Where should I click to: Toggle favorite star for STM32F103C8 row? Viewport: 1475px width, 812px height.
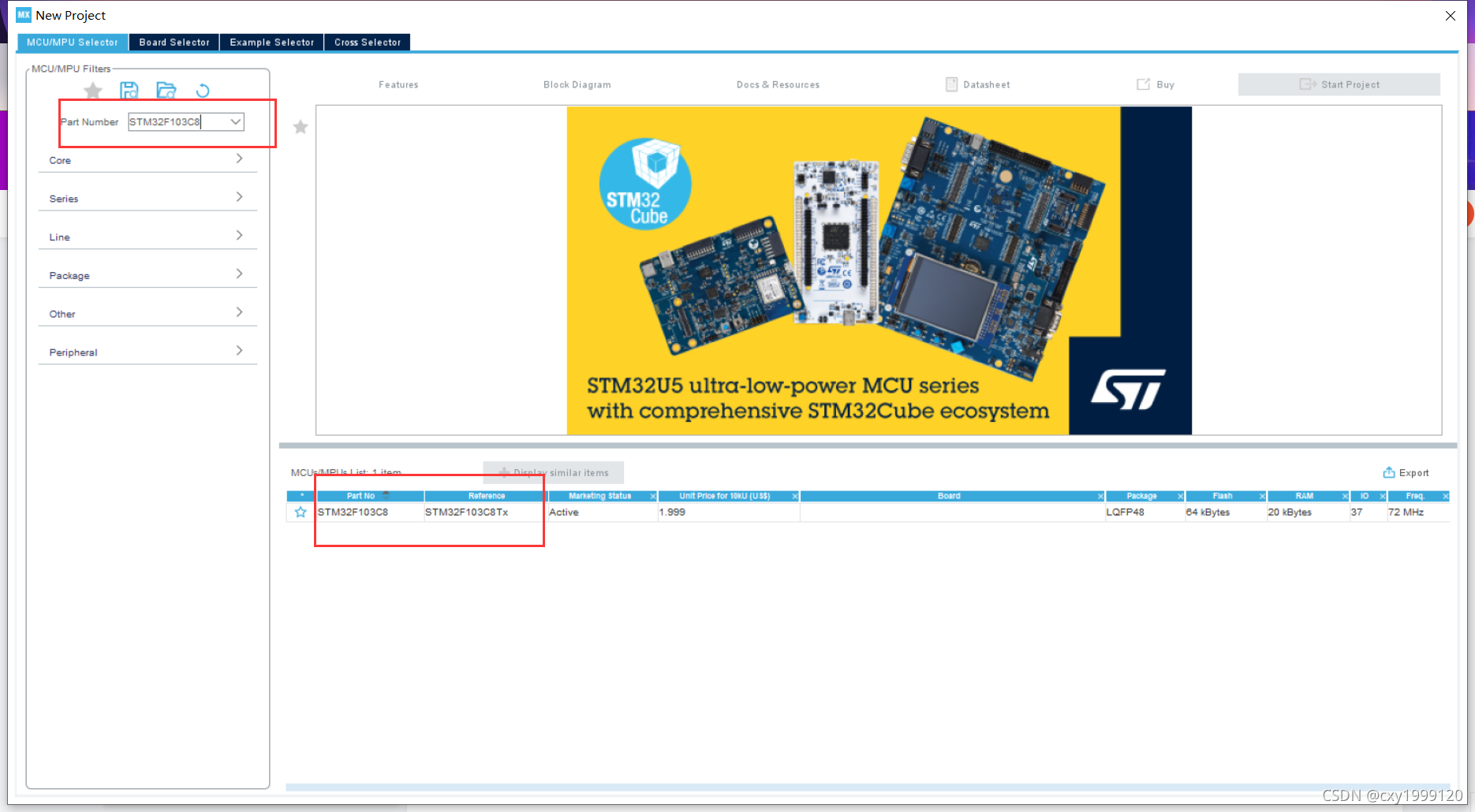point(301,512)
